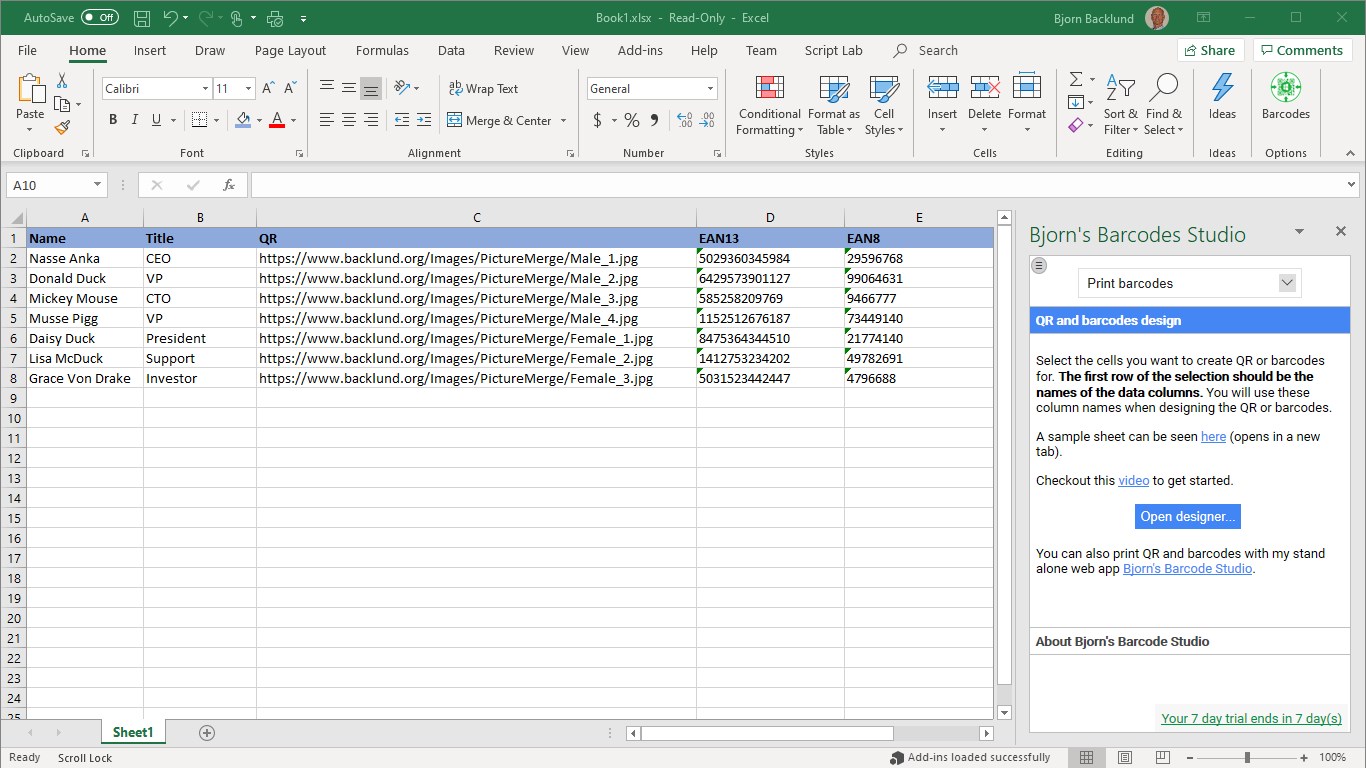
Task: Undo the last action
Action: 170,18
